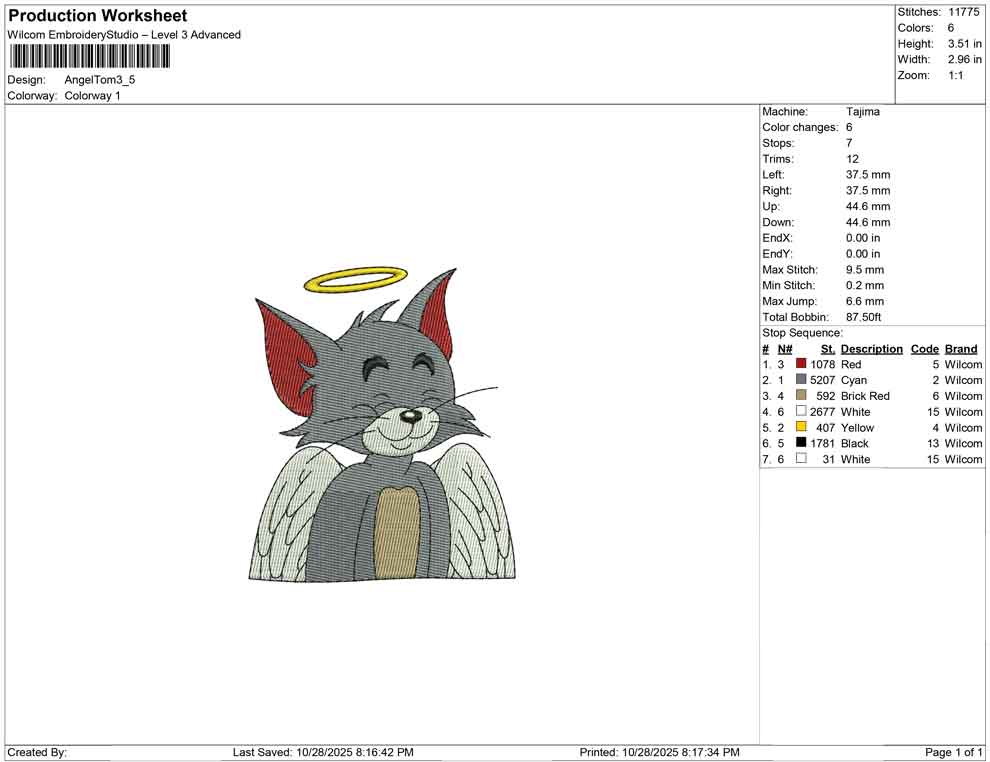The height and width of the screenshot is (762, 990).
Task: Select the Total Bobbin value '87.50ft'
Action: [864, 317]
